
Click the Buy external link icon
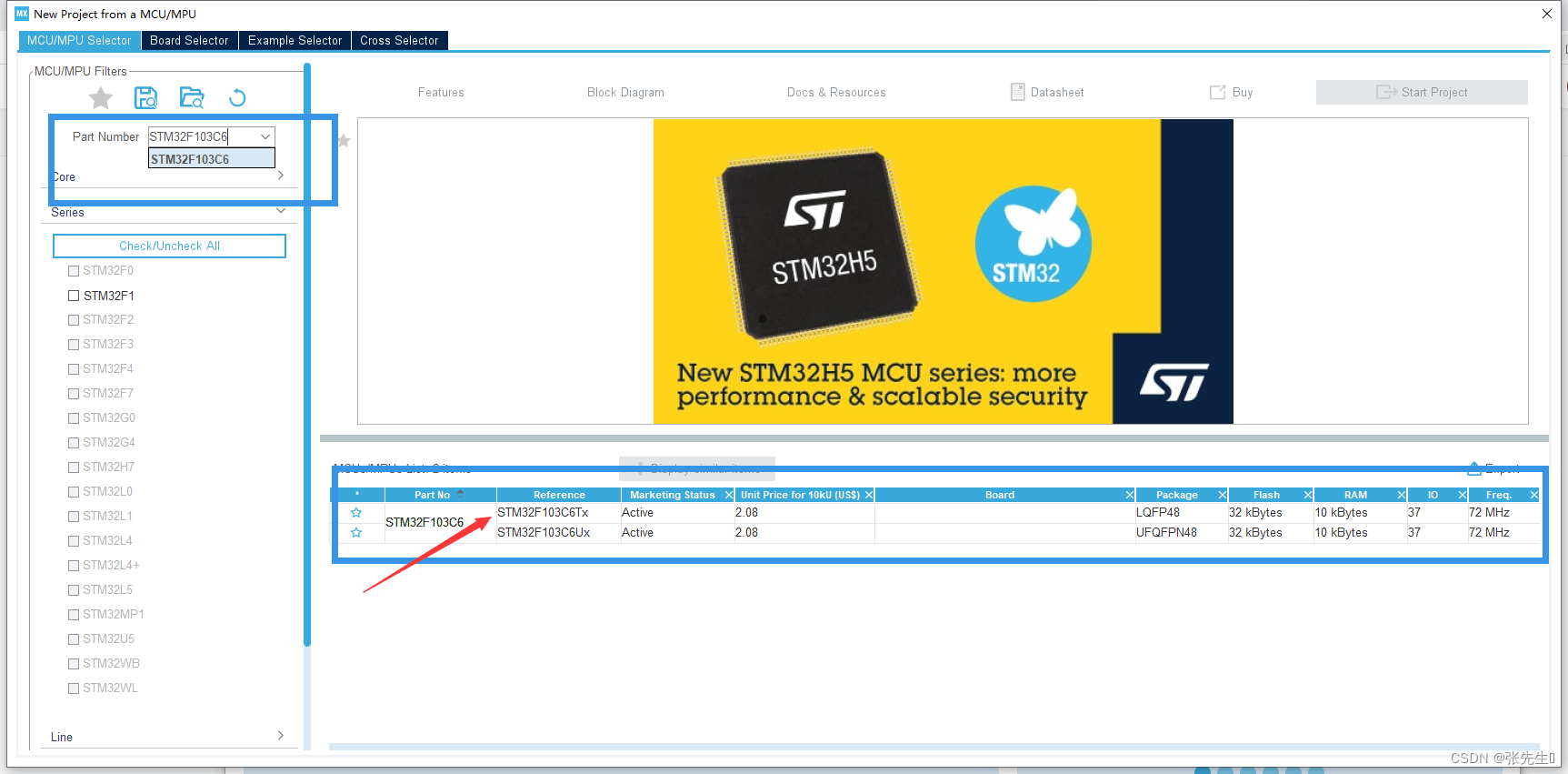click(1218, 92)
